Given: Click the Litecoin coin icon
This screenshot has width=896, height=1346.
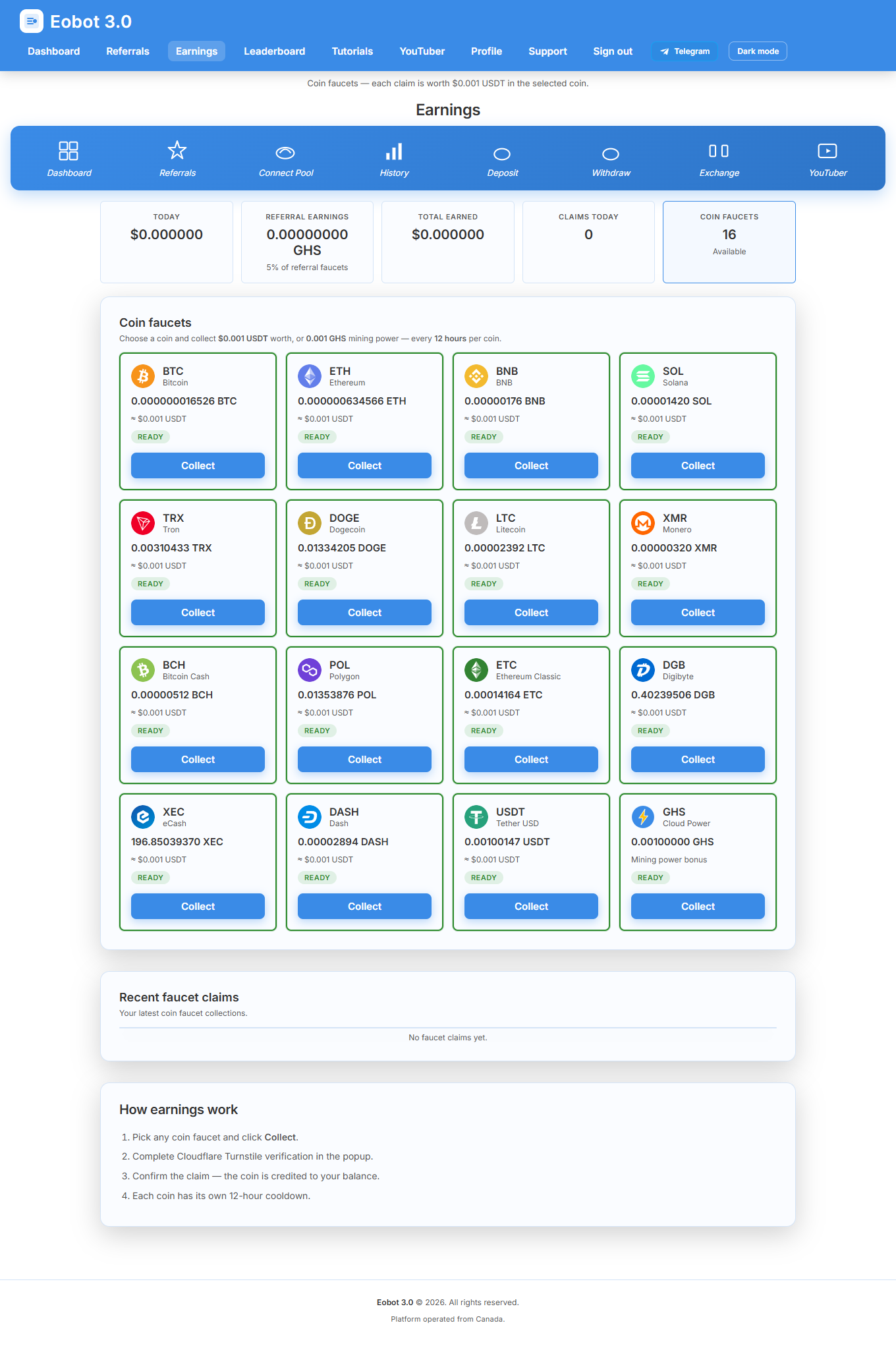Looking at the screenshot, I should click(x=476, y=523).
